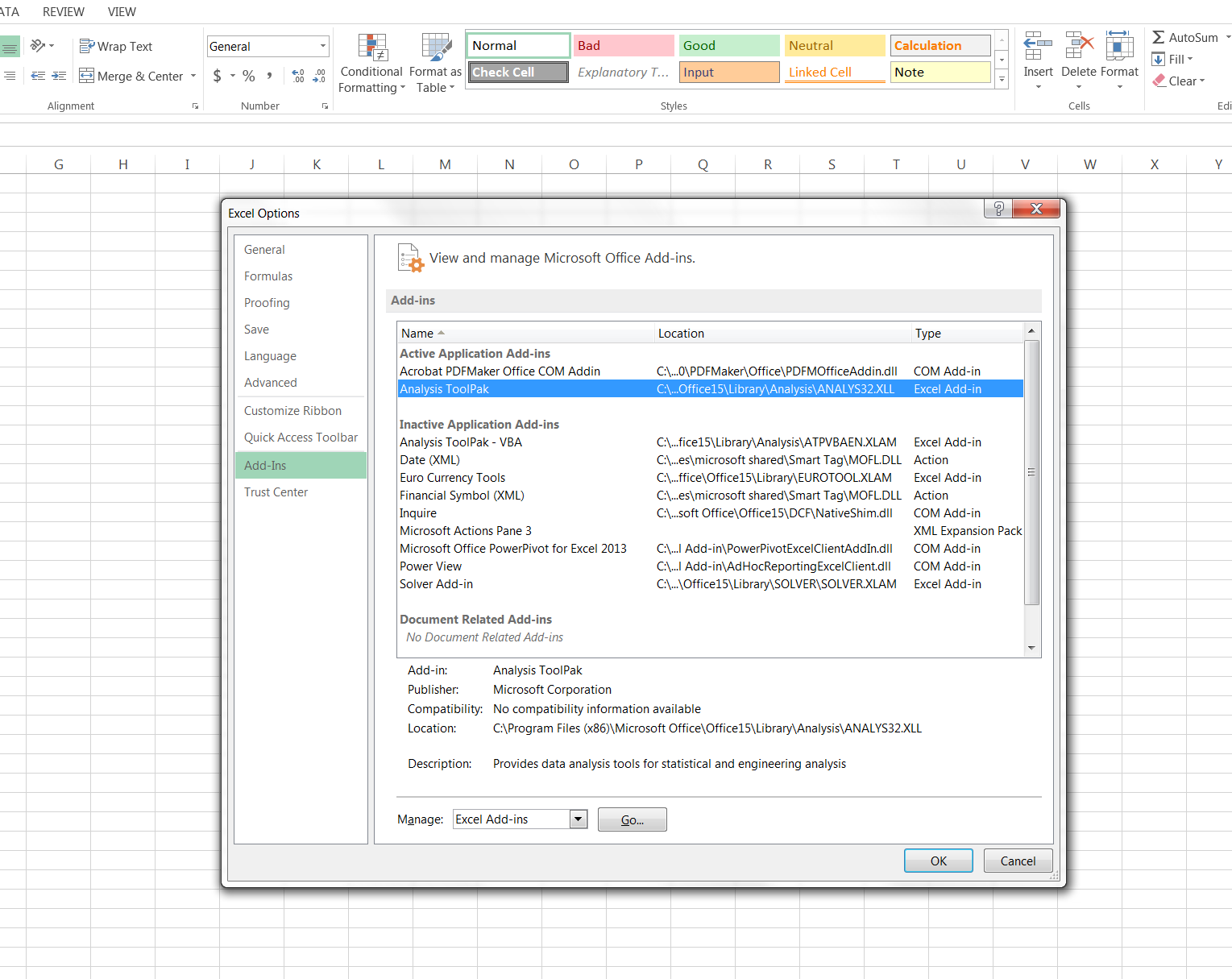Open the Merge & Center dropdown arrow
Viewport: 1232px width, 979px height.
pyautogui.click(x=193, y=77)
